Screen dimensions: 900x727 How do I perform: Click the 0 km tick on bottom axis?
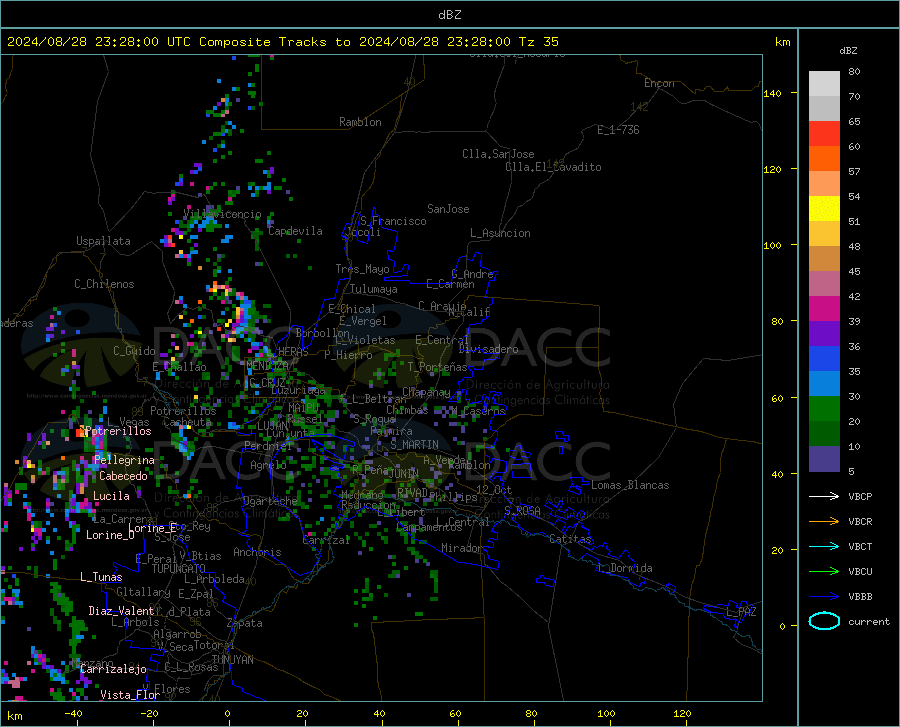tap(228, 714)
